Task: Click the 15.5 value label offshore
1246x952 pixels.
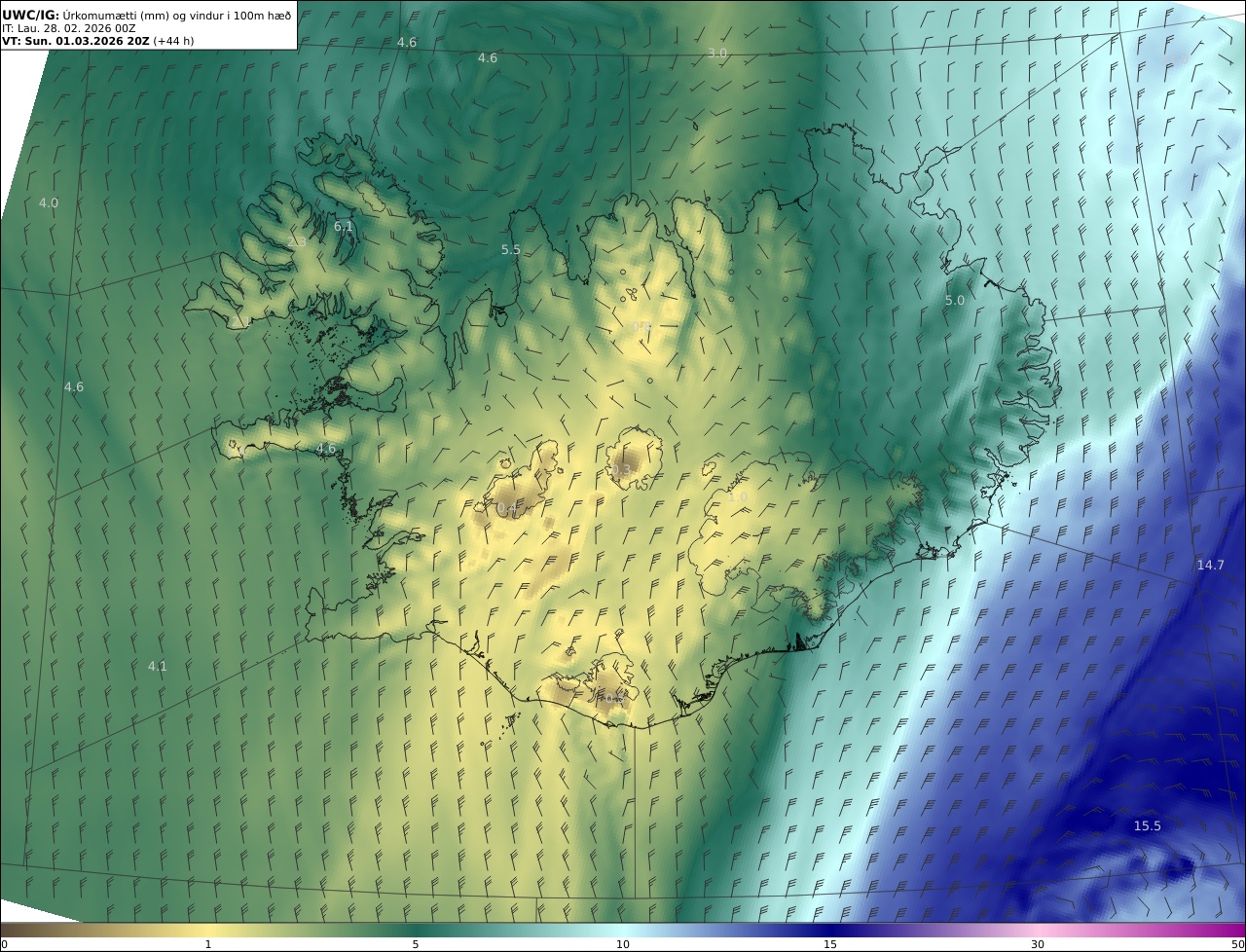Action: pyautogui.click(x=1148, y=825)
